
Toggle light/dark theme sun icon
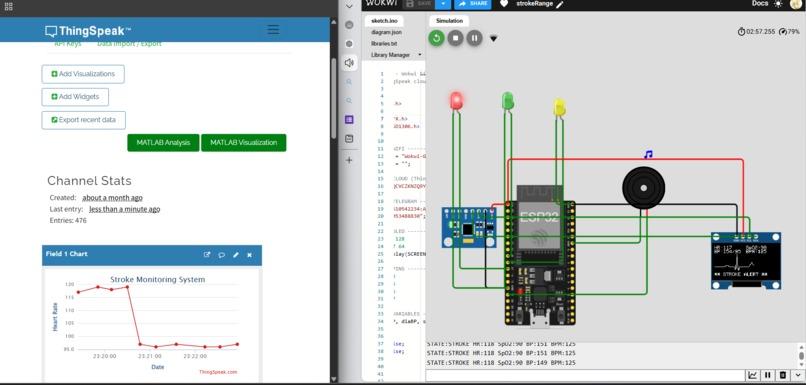[778, 4]
